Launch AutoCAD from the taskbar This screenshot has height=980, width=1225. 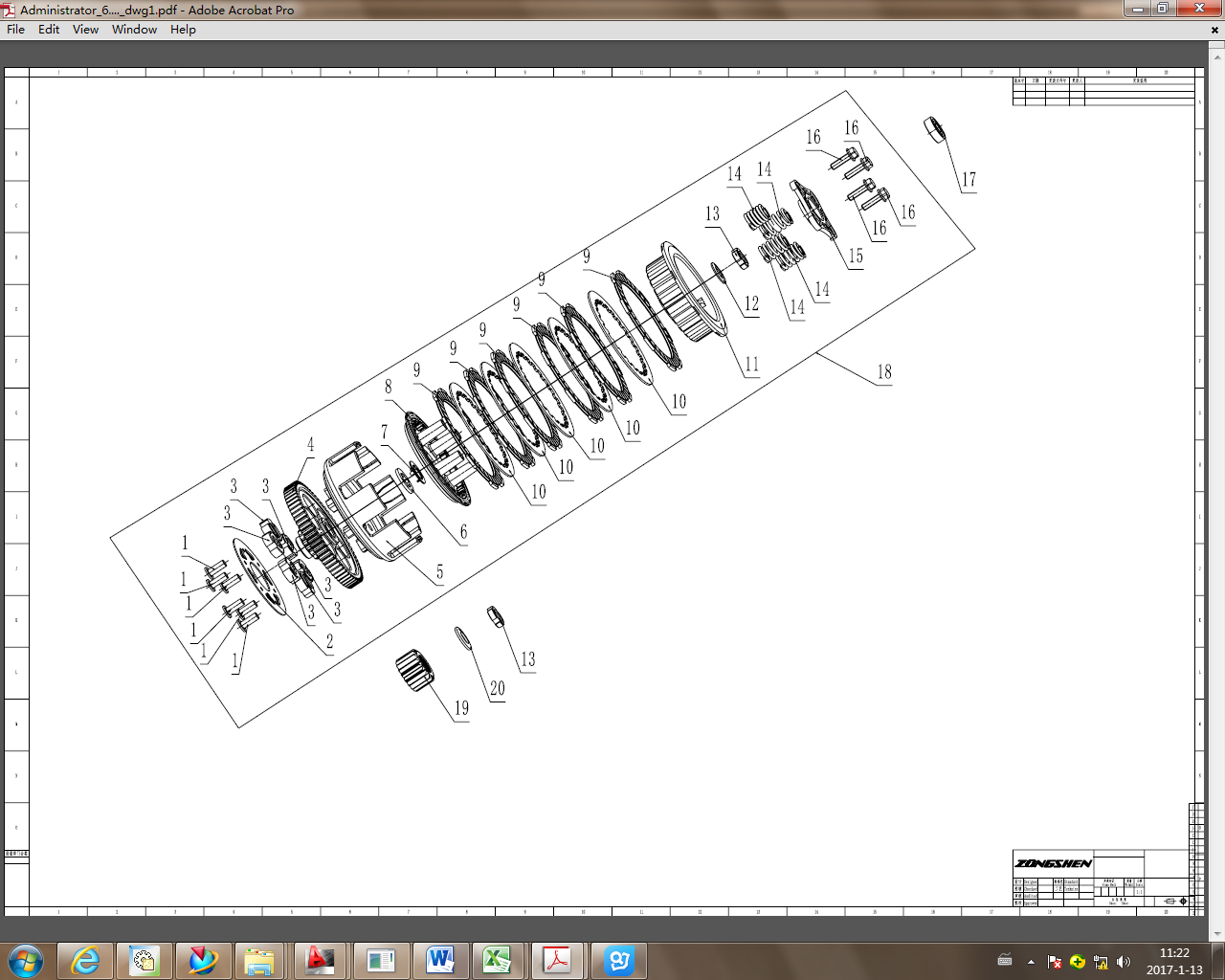point(320,960)
